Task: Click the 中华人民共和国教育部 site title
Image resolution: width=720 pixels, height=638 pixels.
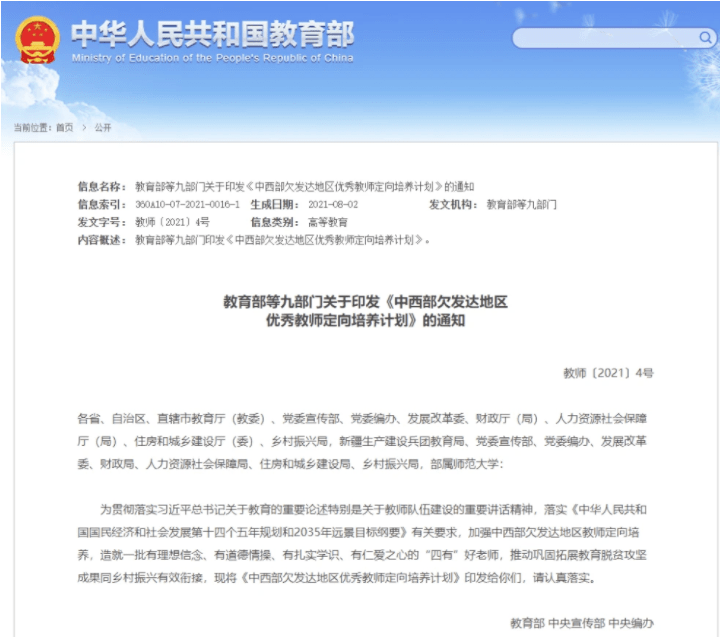Action: (213, 34)
